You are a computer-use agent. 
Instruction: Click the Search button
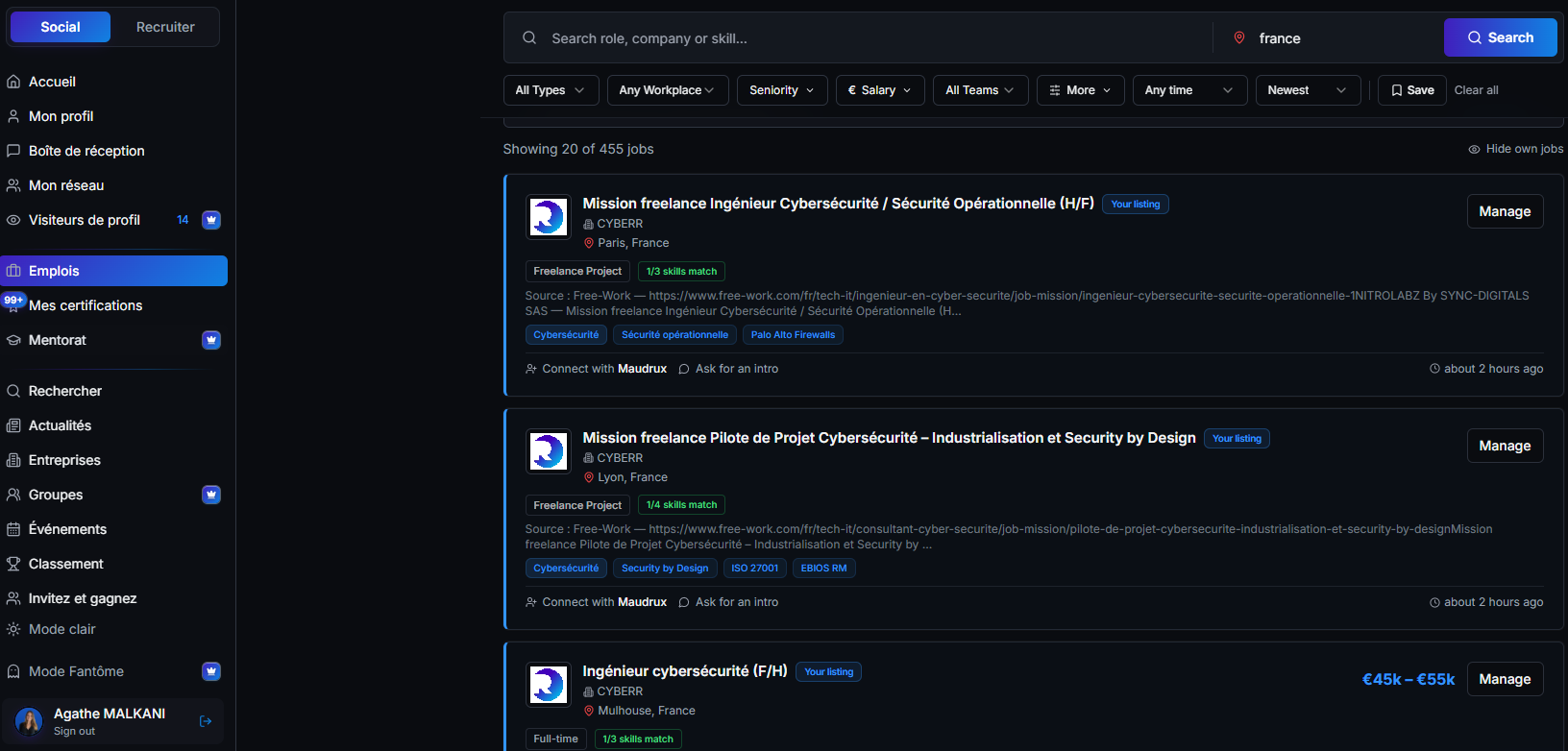[x=1500, y=37]
